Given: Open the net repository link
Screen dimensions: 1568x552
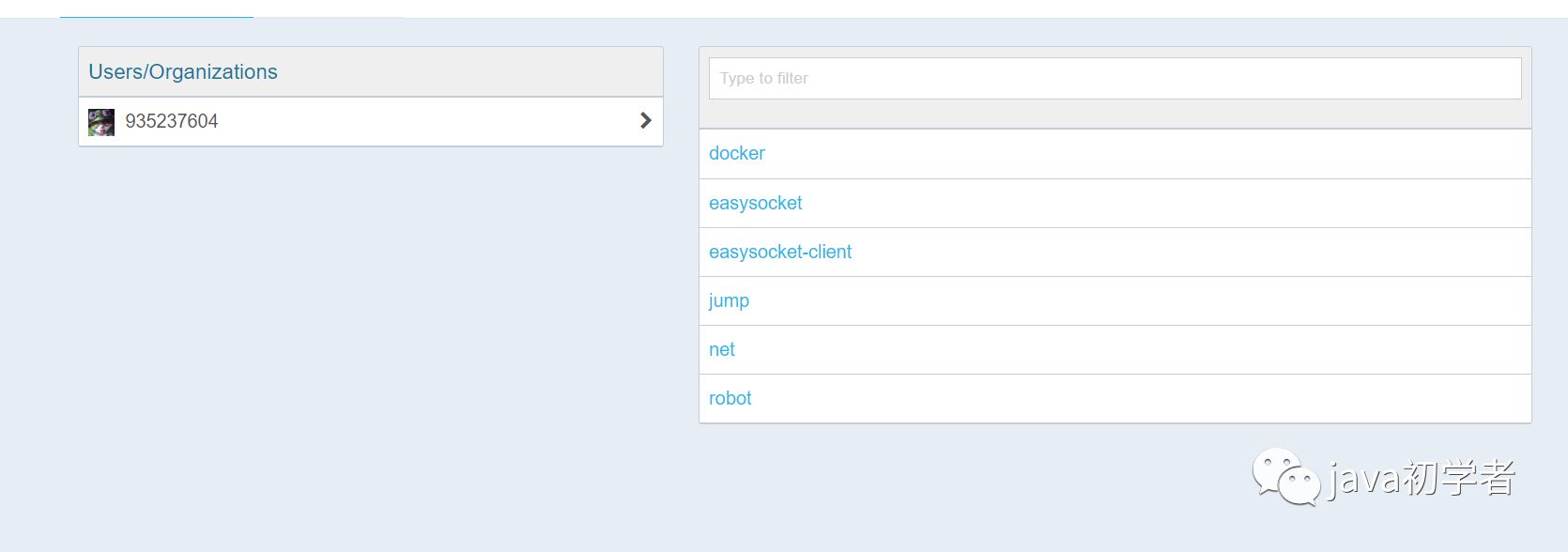Looking at the screenshot, I should 722,349.
